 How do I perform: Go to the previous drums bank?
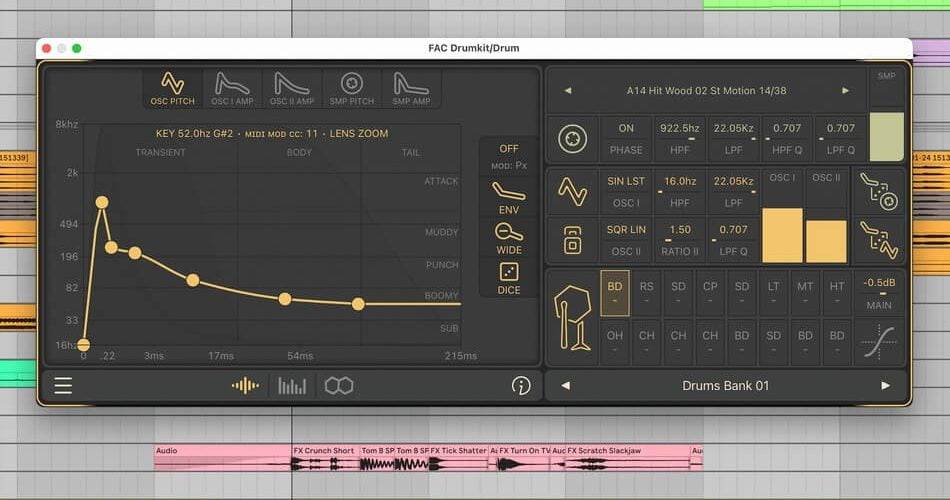point(565,385)
